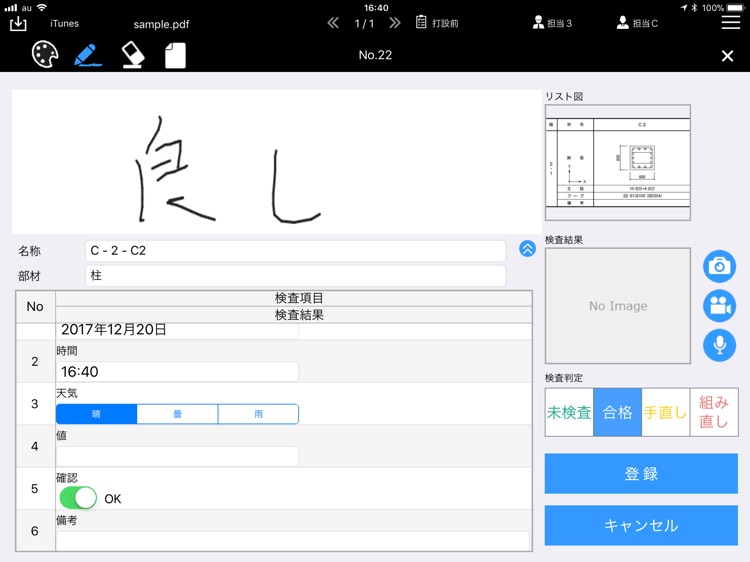
Task: Record audio with the microphone button
Action: pyautogui.click(x=719, y=345)
